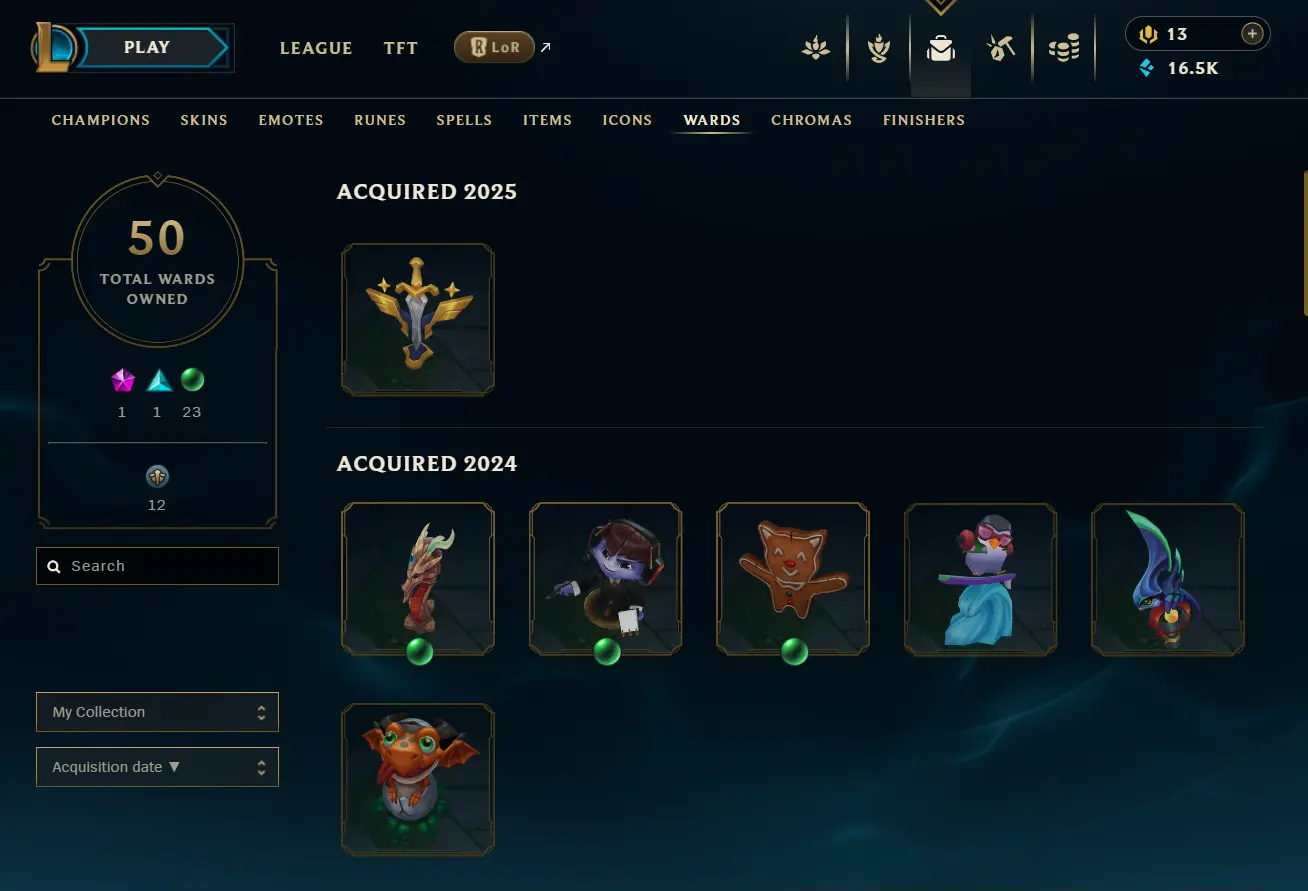
Task: Open the Store coins icon
Action: [x=1064, y=48]
